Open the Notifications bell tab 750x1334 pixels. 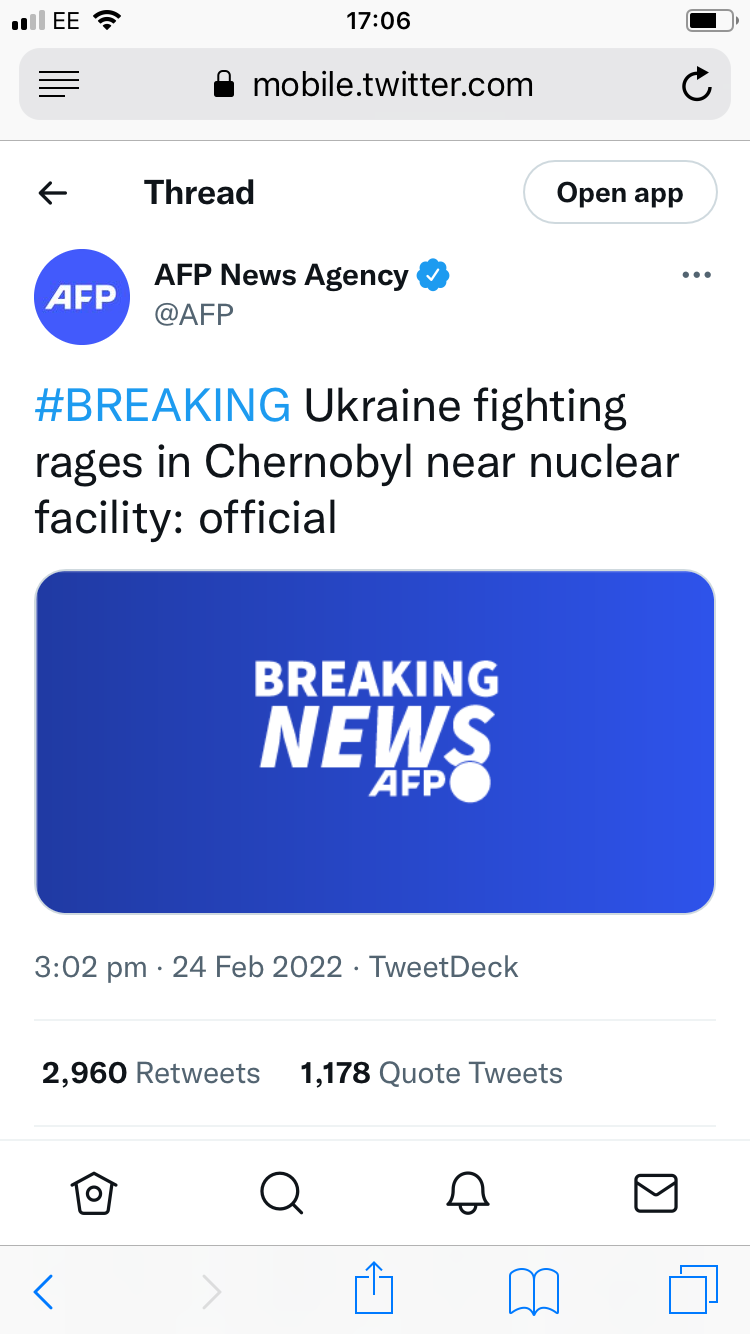[x=469, y=1192]
